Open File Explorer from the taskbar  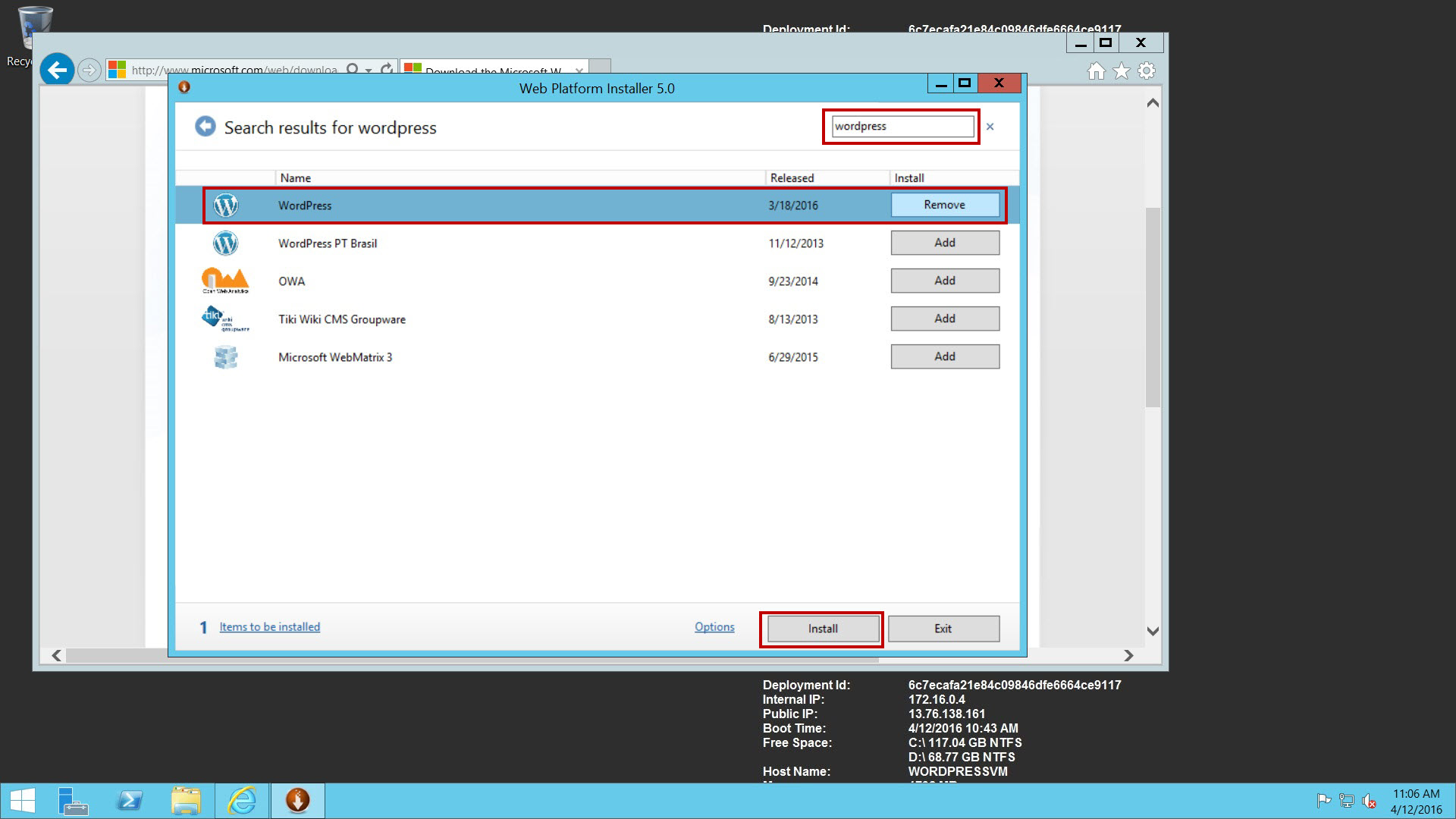pyautogui.click(x=186, y=801)
